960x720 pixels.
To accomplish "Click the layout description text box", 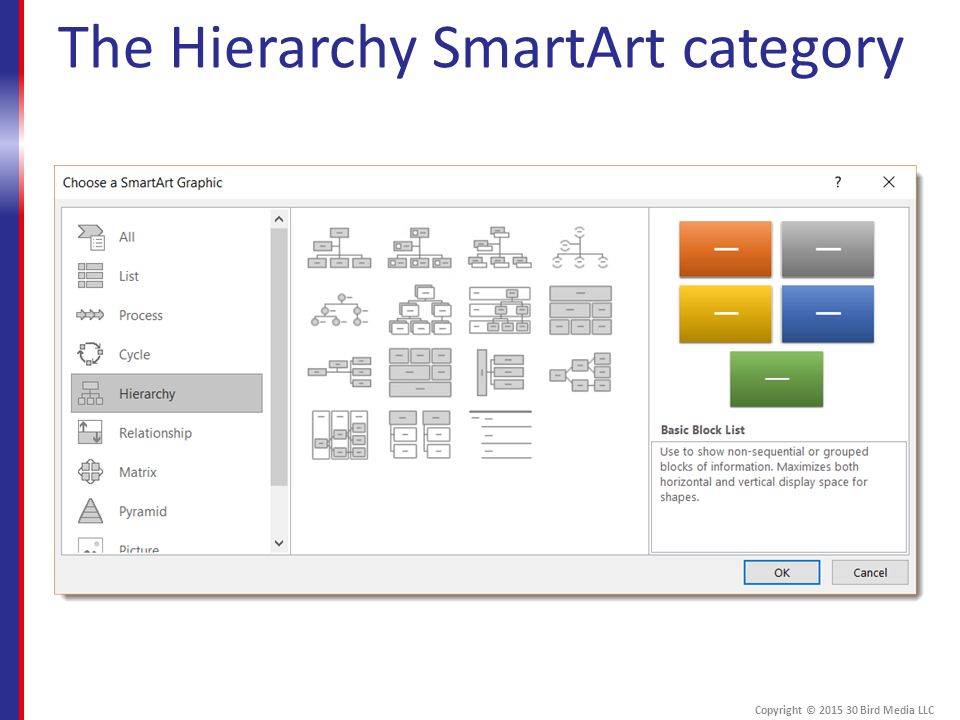I will pyautogui.click(x=779, y=497).
